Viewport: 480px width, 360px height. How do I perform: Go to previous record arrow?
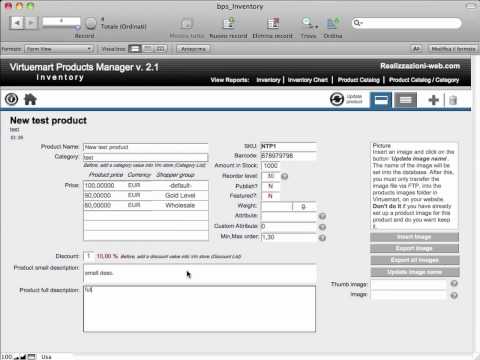17,23
